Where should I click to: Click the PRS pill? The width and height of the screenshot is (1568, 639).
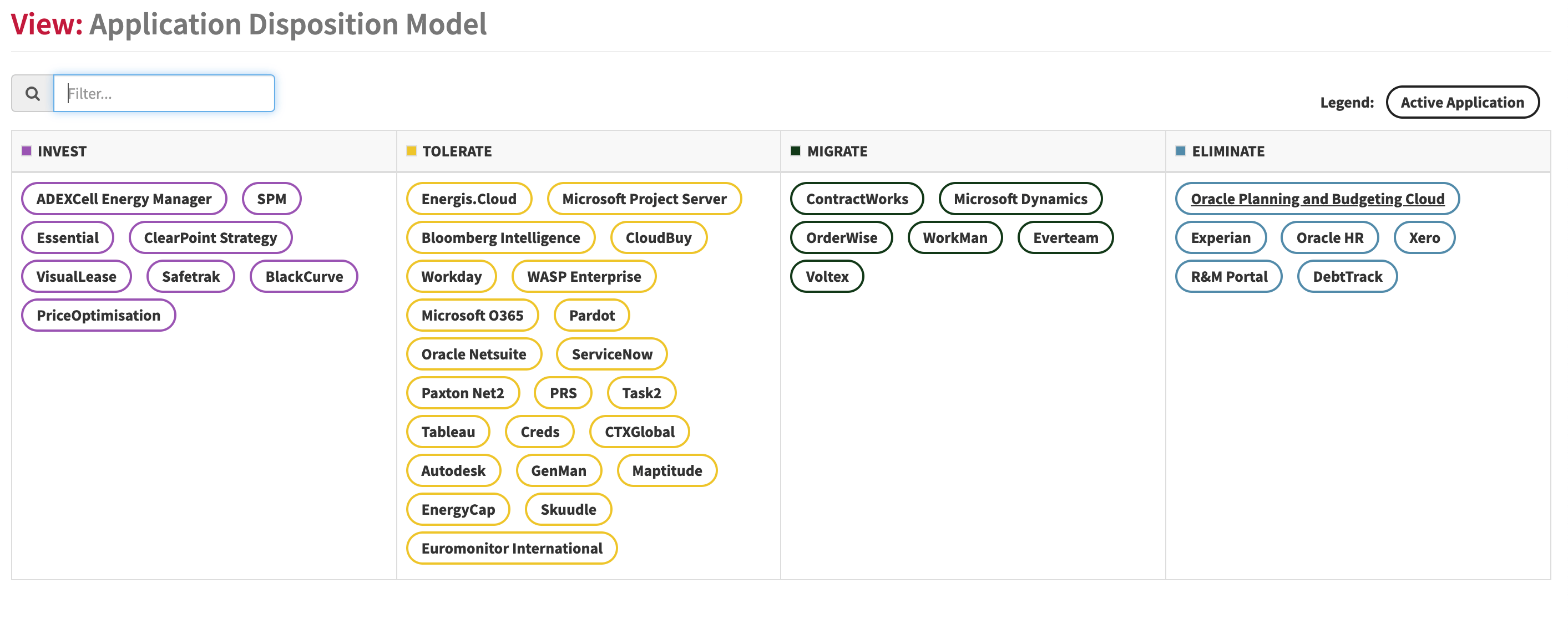[x=563, y=394]
